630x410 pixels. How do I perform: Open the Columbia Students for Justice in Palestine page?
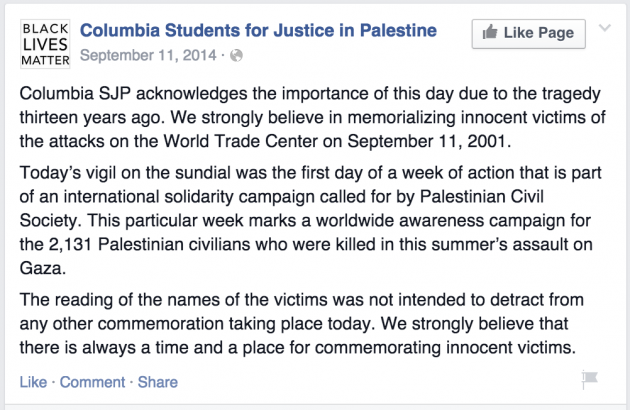(258, 31)
